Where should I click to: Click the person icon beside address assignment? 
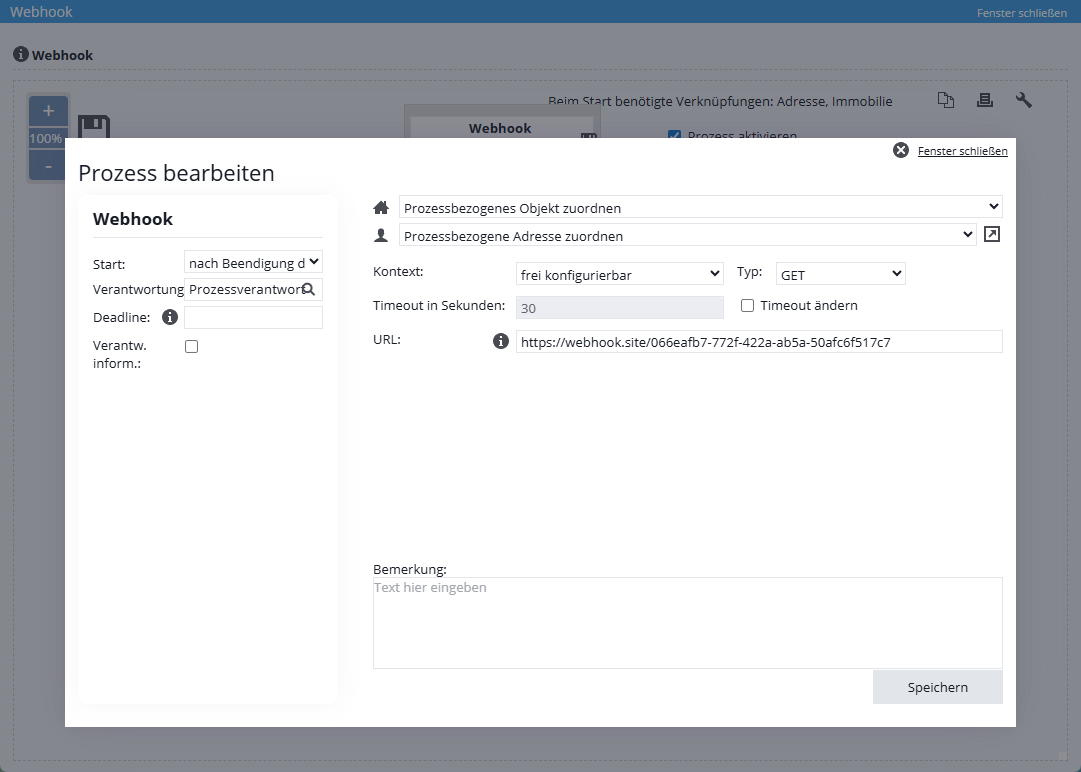[x=381, y=234]
